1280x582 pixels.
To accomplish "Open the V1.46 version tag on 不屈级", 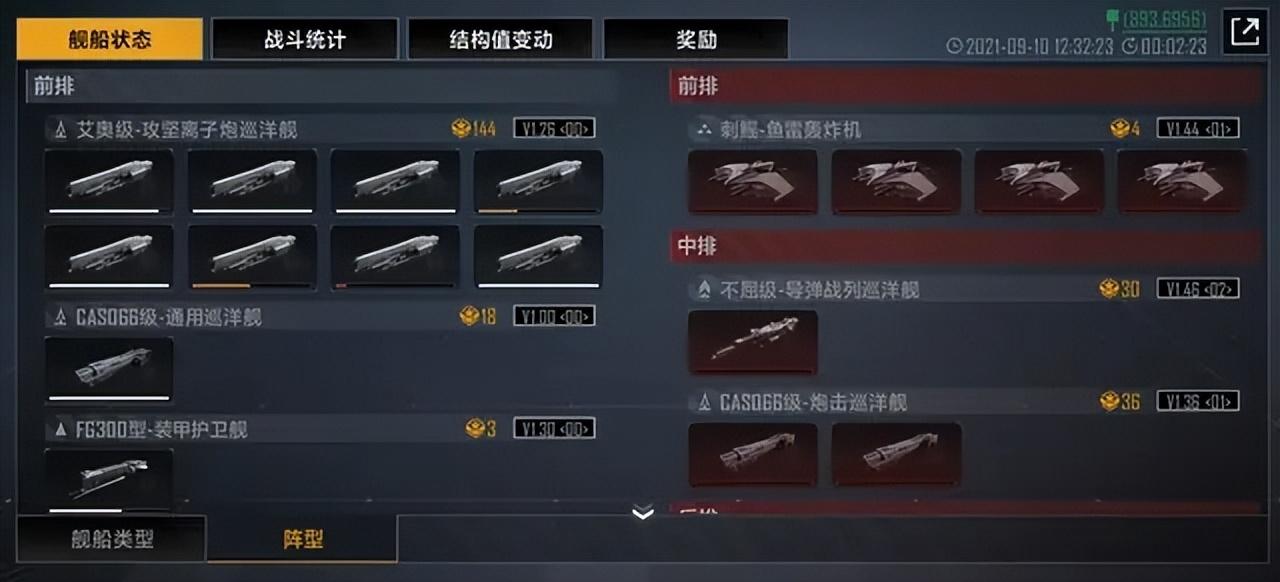I will coord(1198,288).
